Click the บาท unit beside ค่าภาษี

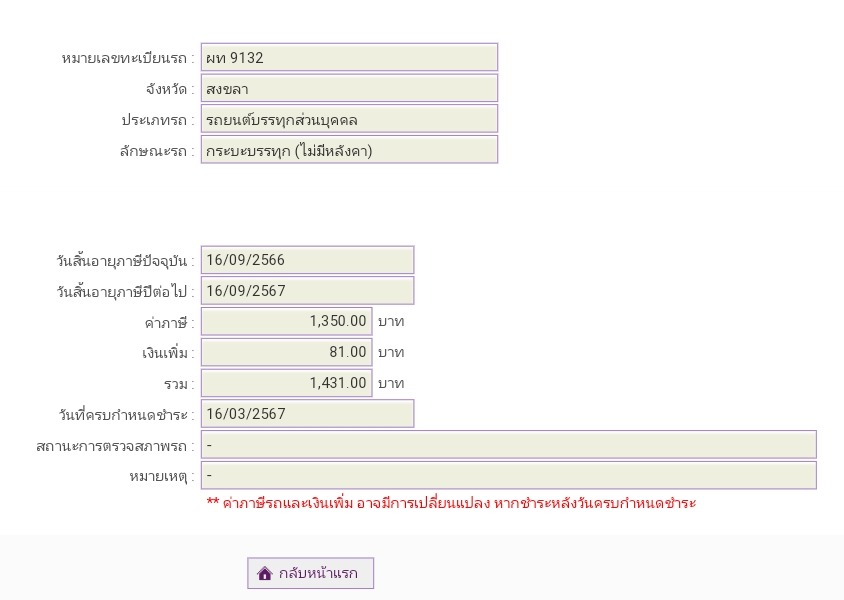[391, 322]
